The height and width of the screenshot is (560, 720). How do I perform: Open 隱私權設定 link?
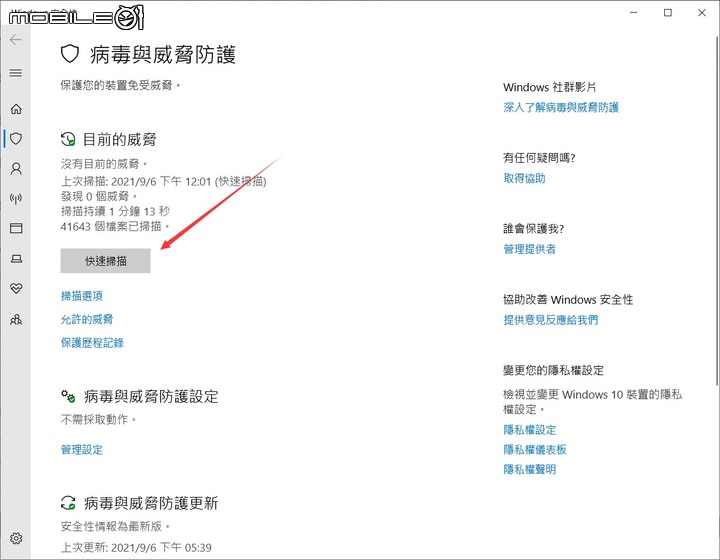tap(529, 430)
